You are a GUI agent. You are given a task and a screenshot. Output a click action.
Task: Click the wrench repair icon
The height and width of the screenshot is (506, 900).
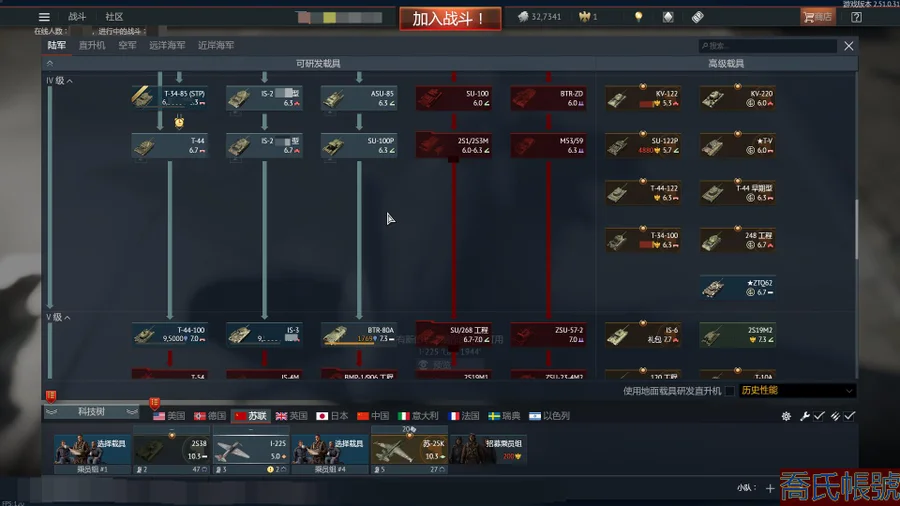point(805,416)
